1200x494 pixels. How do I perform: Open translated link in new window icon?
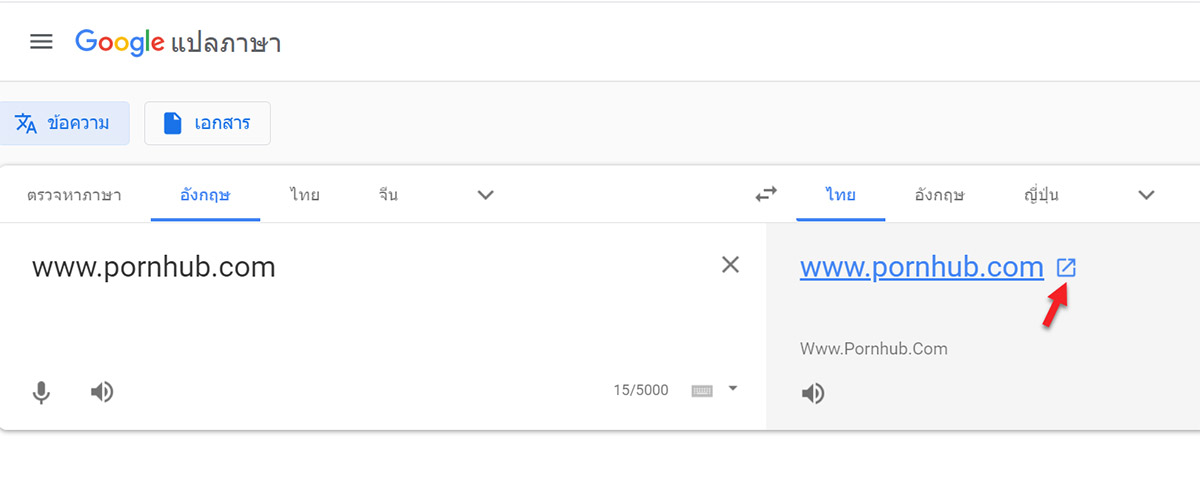(1067, 268)
